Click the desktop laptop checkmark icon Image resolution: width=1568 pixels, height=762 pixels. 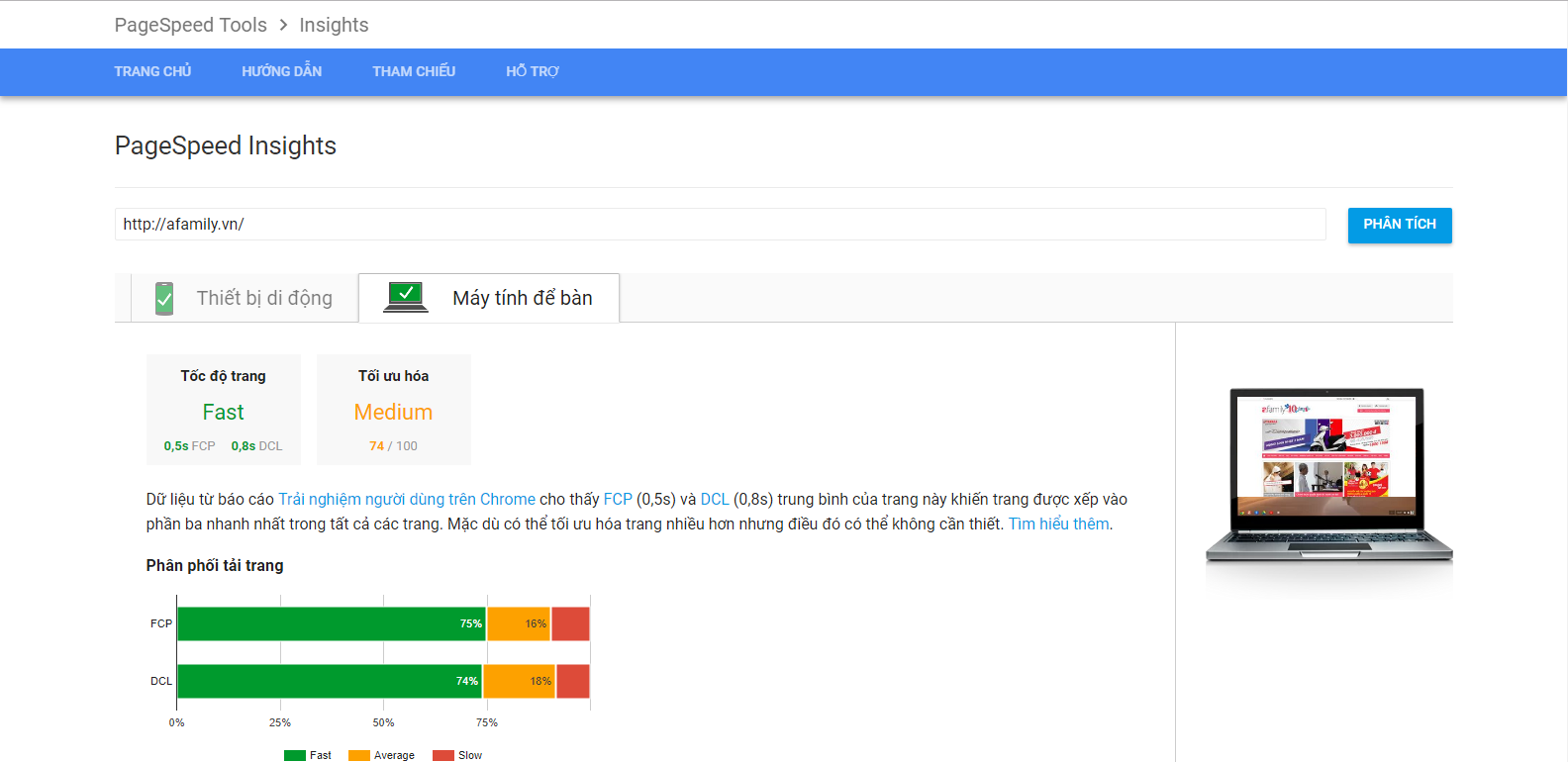coord(406,296)
